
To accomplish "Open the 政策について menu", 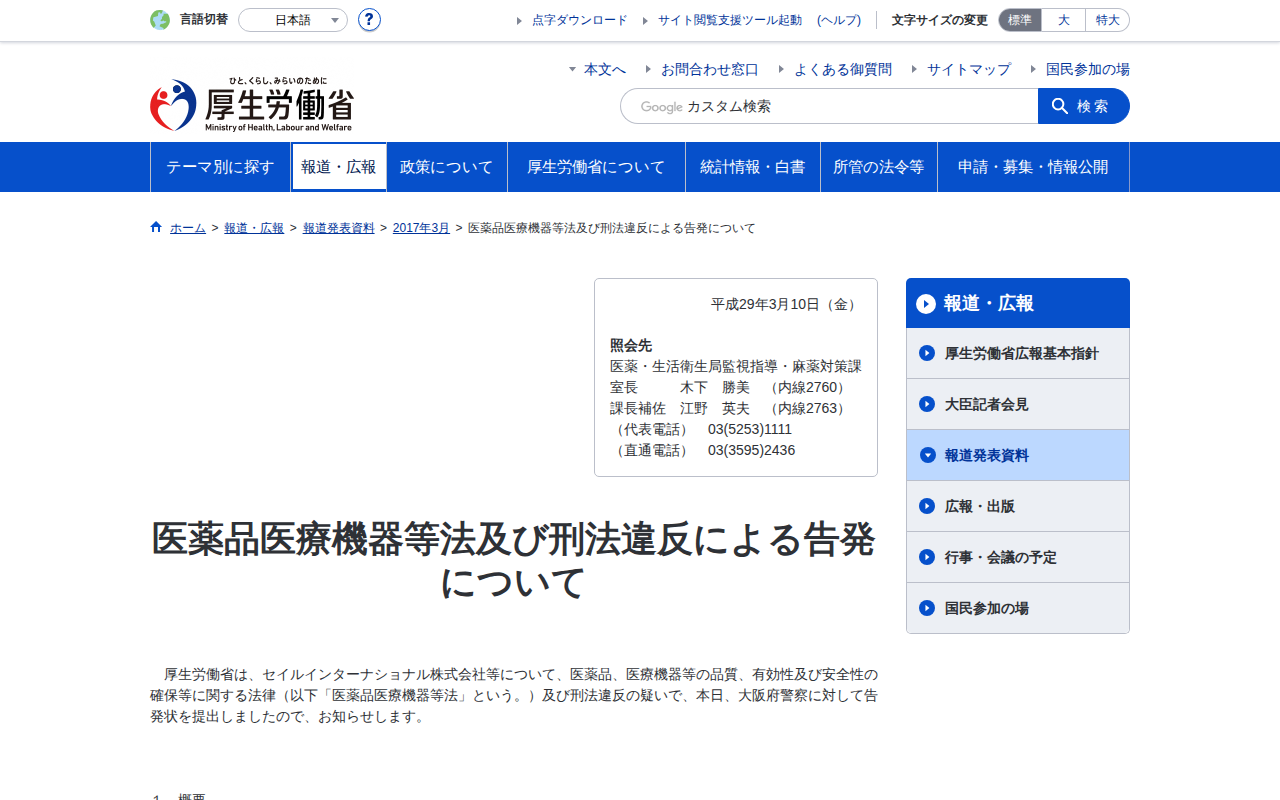I will coord(447,167).
